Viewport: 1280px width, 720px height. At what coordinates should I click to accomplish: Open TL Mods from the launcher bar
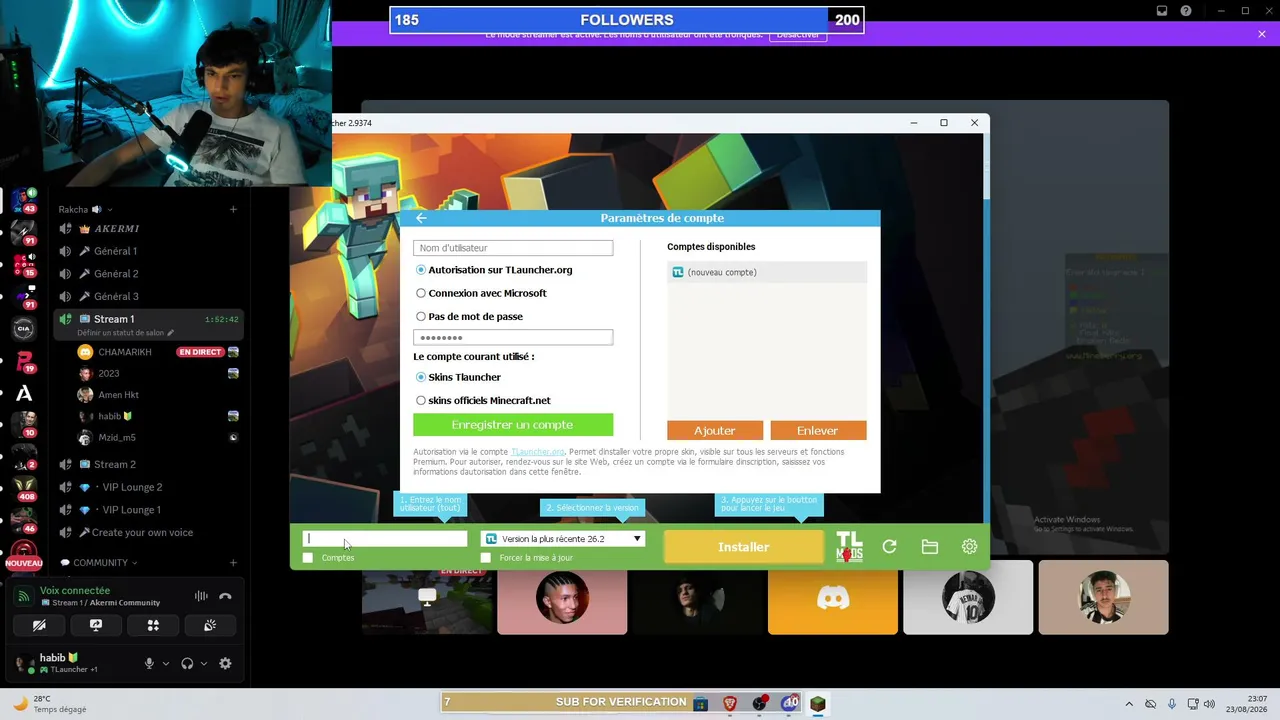(x=849, y=547)
